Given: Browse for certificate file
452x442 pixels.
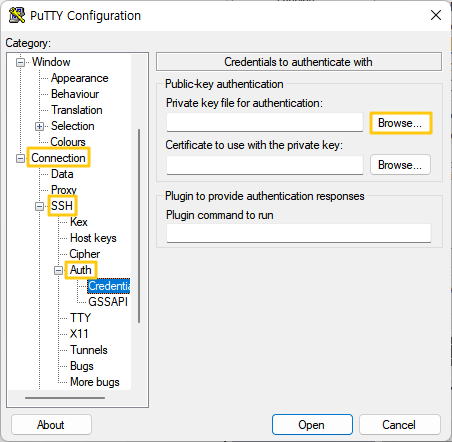Looking at the screenshot, I should (x=400, y=165).
